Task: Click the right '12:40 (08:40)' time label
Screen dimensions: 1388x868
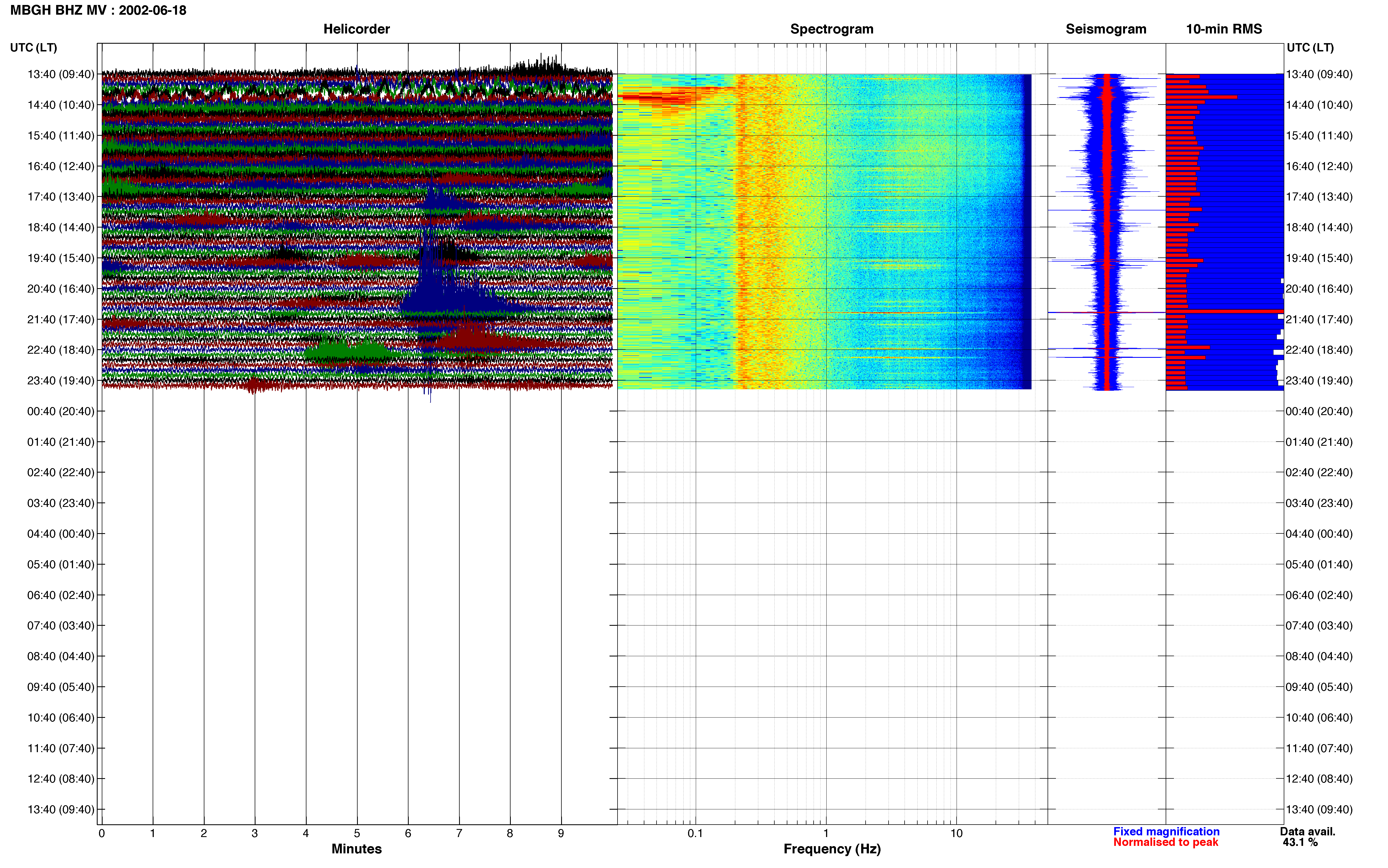Action: (1319, 778)
